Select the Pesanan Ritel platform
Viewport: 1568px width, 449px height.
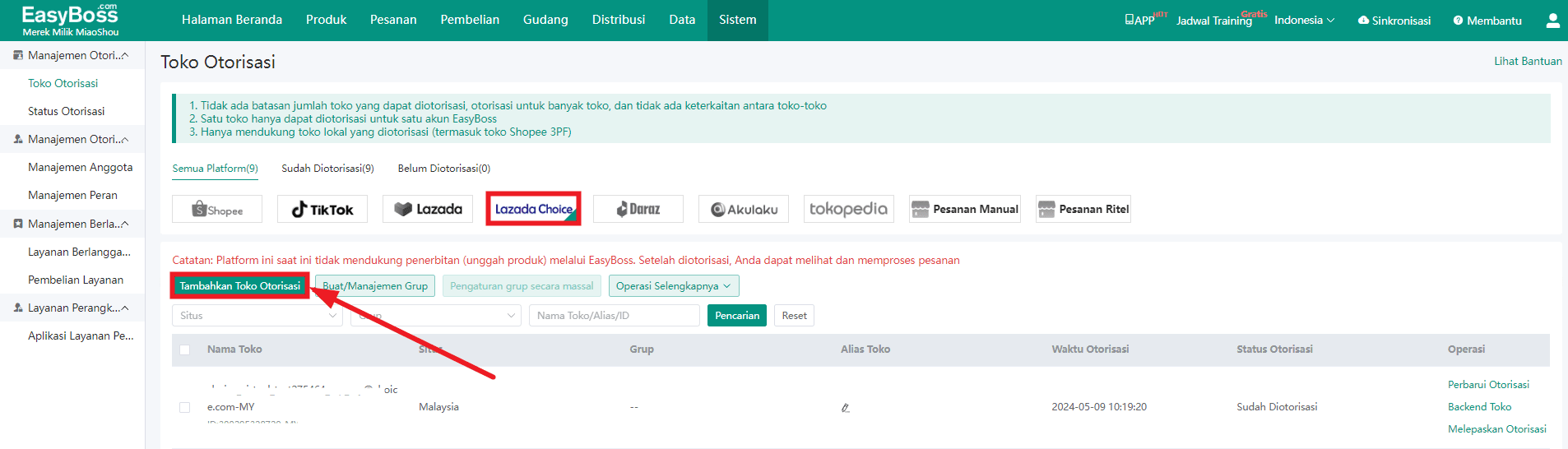tap(1083, 209)
